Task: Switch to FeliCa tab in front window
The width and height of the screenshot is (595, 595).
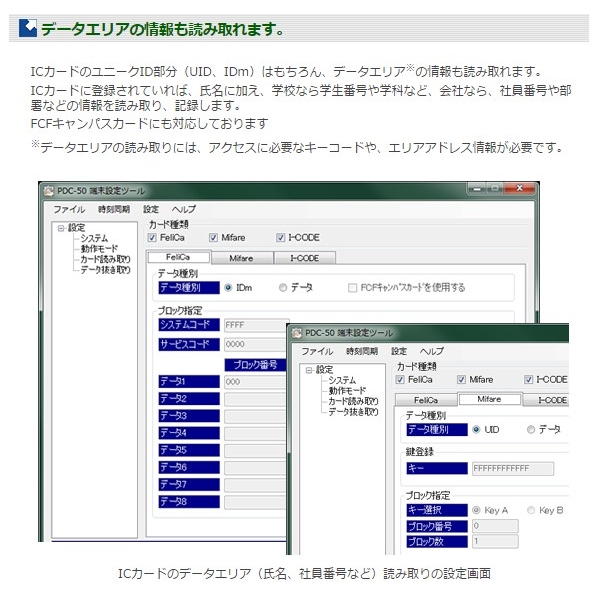Action: click(426, 400)
